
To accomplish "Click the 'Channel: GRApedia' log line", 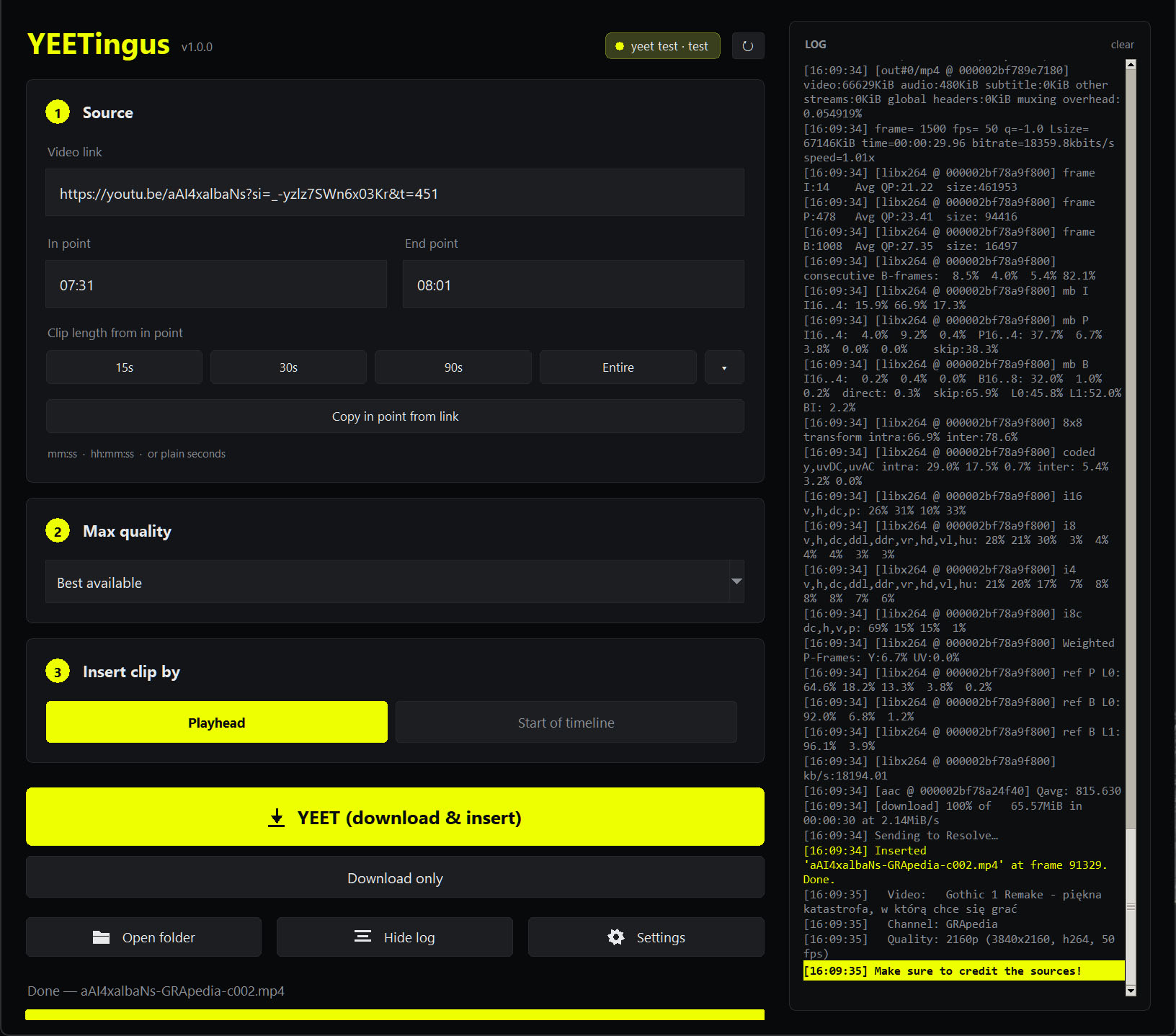I will click(901, 924).
